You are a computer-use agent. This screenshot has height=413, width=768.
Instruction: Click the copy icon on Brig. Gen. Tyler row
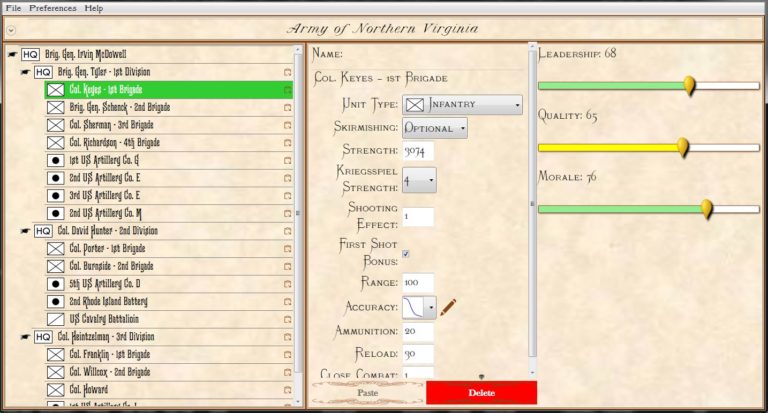pyautogui.click(x=288, y=72)
